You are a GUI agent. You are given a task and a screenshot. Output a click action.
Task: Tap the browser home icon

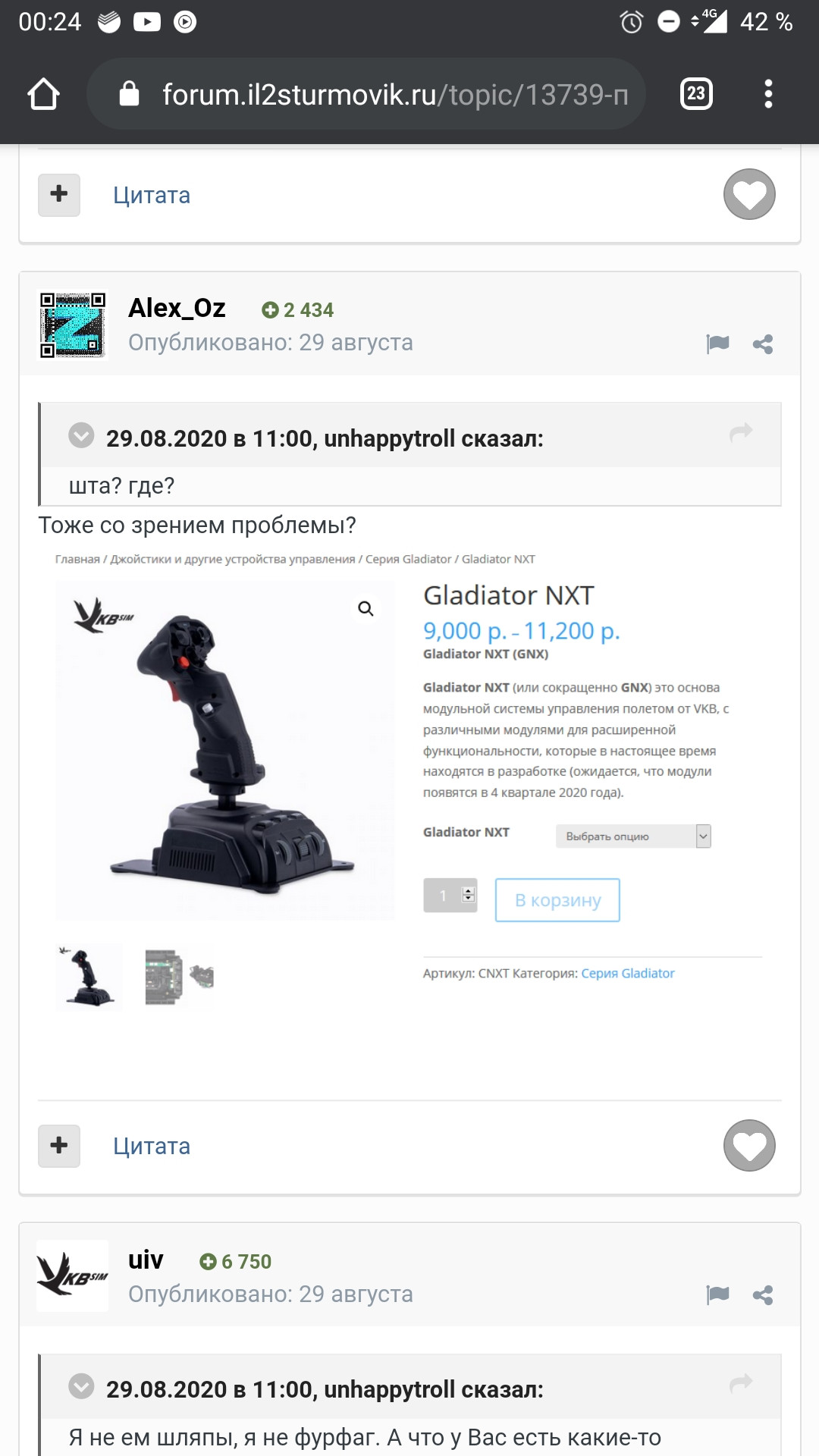click(x=43, y=94)
